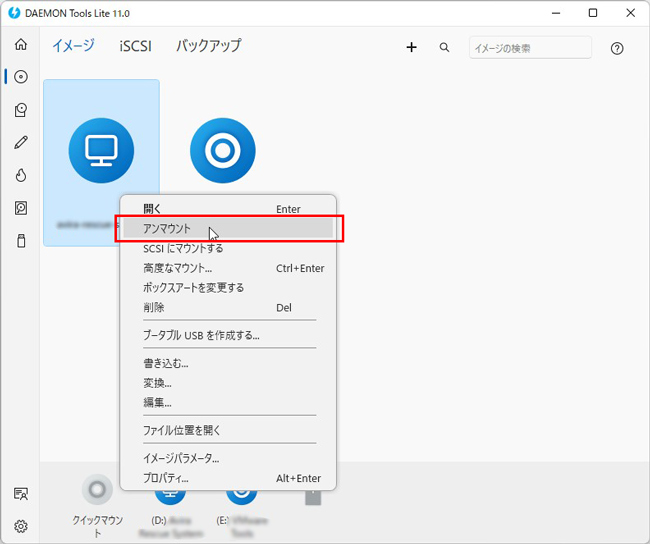650x544 pixels.
Task: Choose プロパティ... in the context menu
Action: (x=228, y=478)
